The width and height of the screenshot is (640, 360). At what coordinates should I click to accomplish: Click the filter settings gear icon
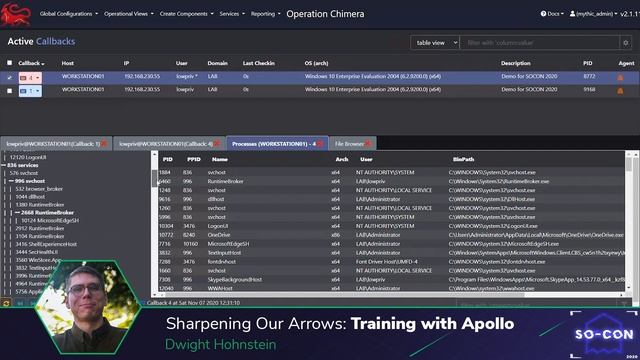click(625, 42)
